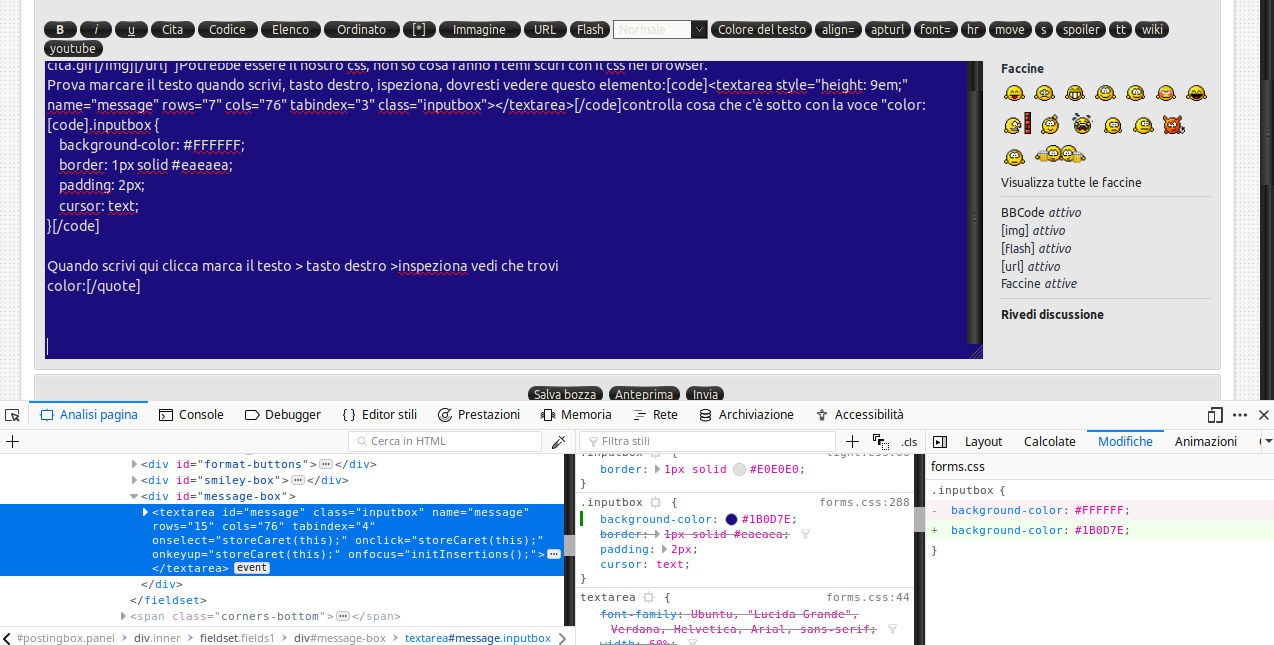
Task: Switch to the Calcolate sidebar tab
Action: tap(1050, 441)
